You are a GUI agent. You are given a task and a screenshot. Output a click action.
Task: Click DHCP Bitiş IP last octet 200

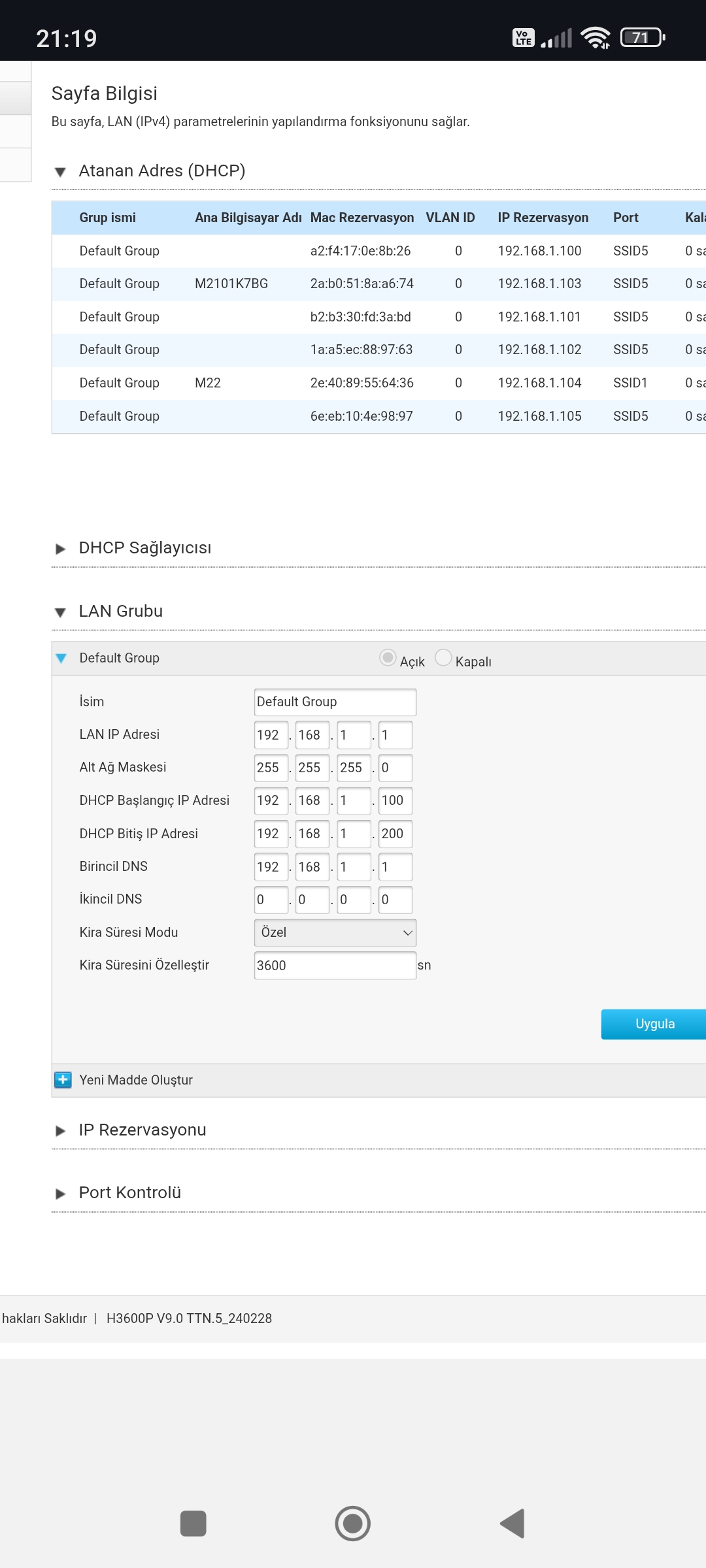point(395,834)
